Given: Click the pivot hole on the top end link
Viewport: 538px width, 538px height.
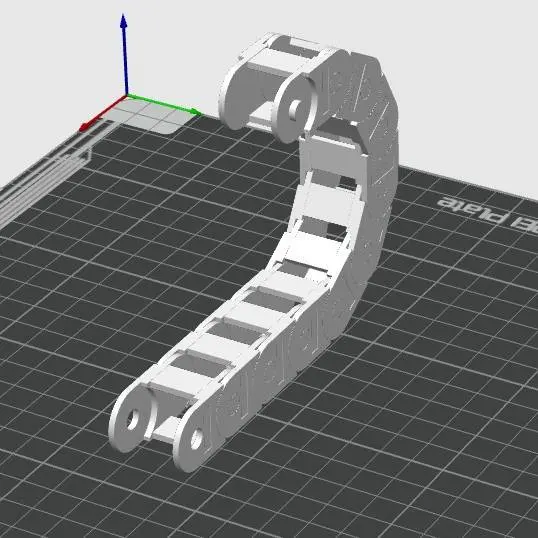Looking at the screenshot, I should coord(295,109).
